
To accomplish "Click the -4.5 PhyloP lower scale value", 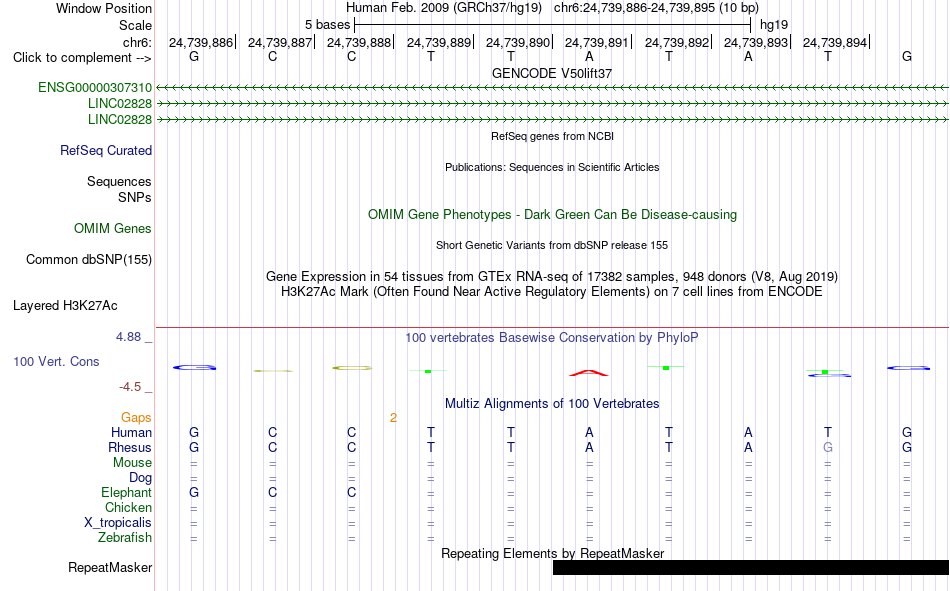I will [x=130, y=387].
